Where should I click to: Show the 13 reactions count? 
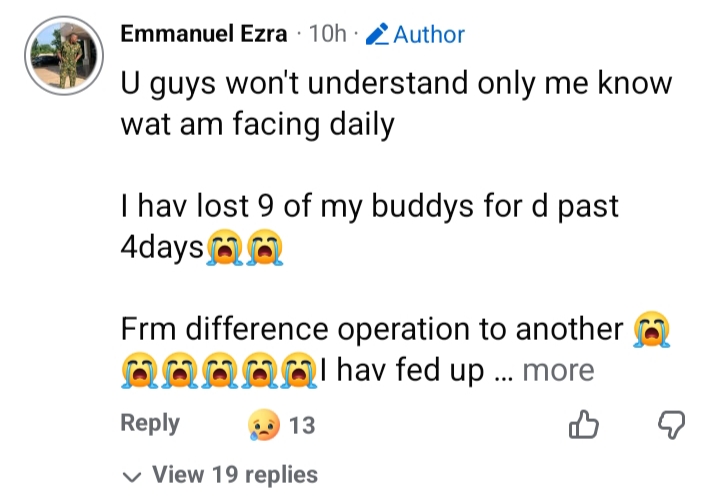(x=301, y=426)
